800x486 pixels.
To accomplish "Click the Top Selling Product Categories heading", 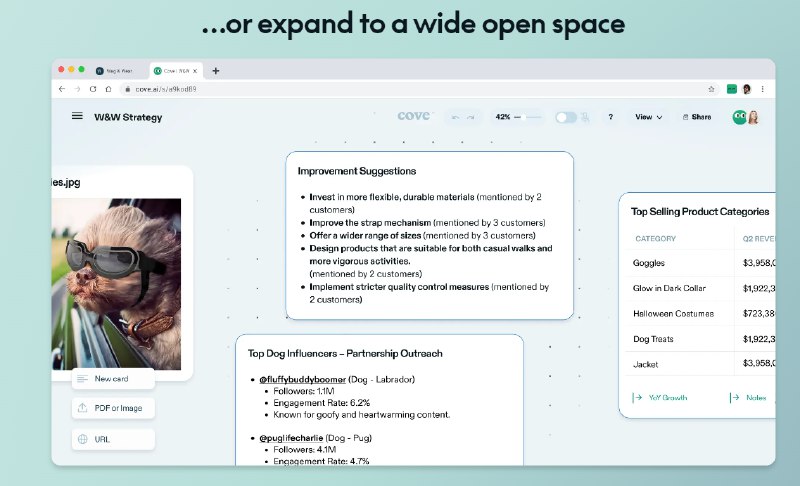I will tap(699, 212).
